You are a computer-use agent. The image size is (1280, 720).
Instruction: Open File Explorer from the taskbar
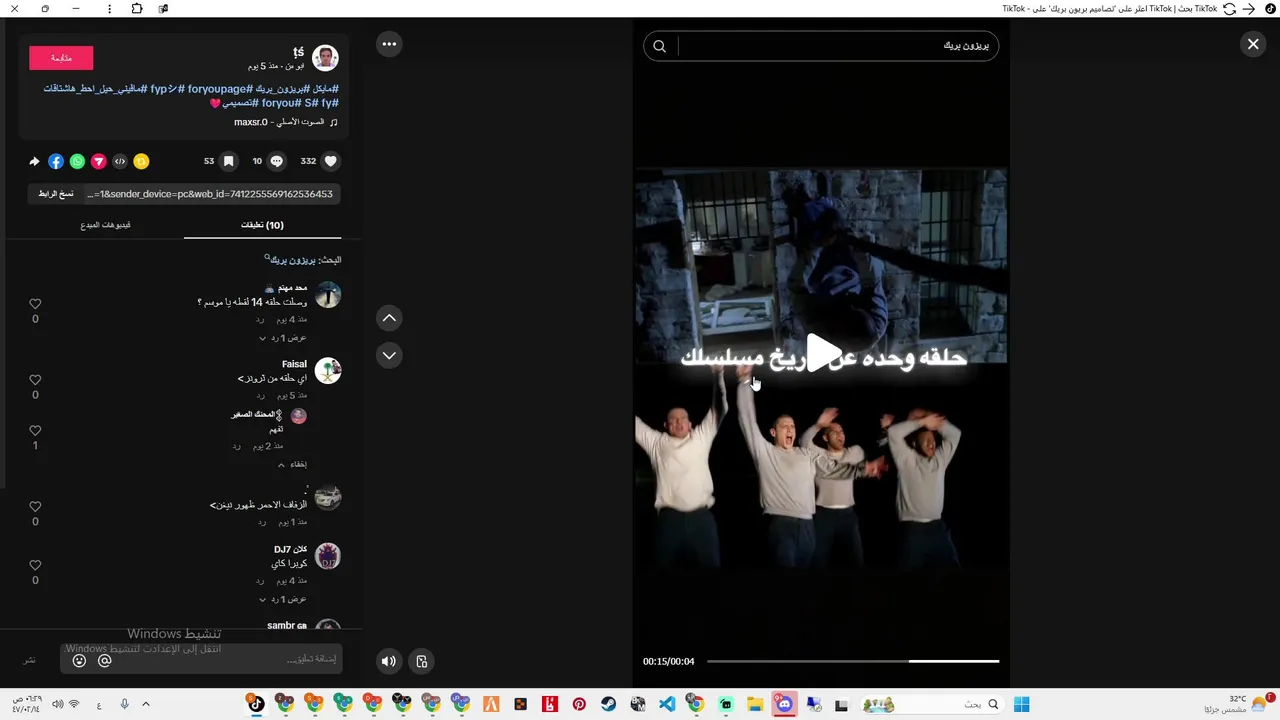pos(755,705)
